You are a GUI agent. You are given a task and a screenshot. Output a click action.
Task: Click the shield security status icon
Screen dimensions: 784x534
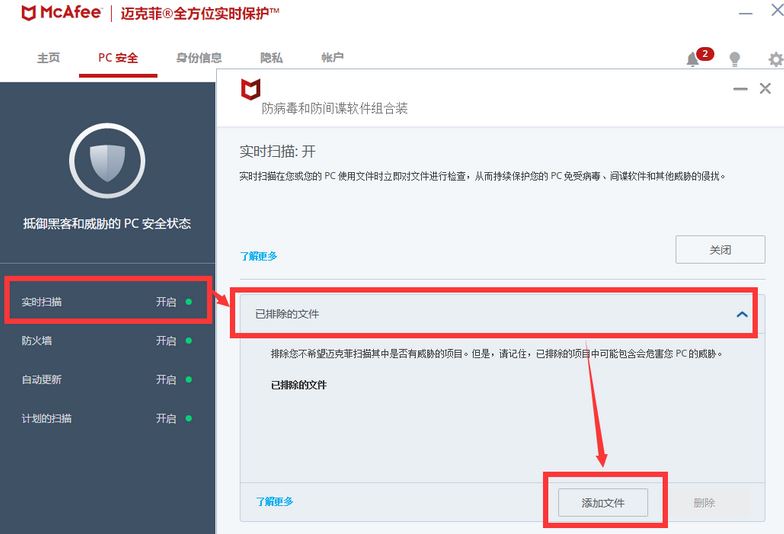coord(107,161)
